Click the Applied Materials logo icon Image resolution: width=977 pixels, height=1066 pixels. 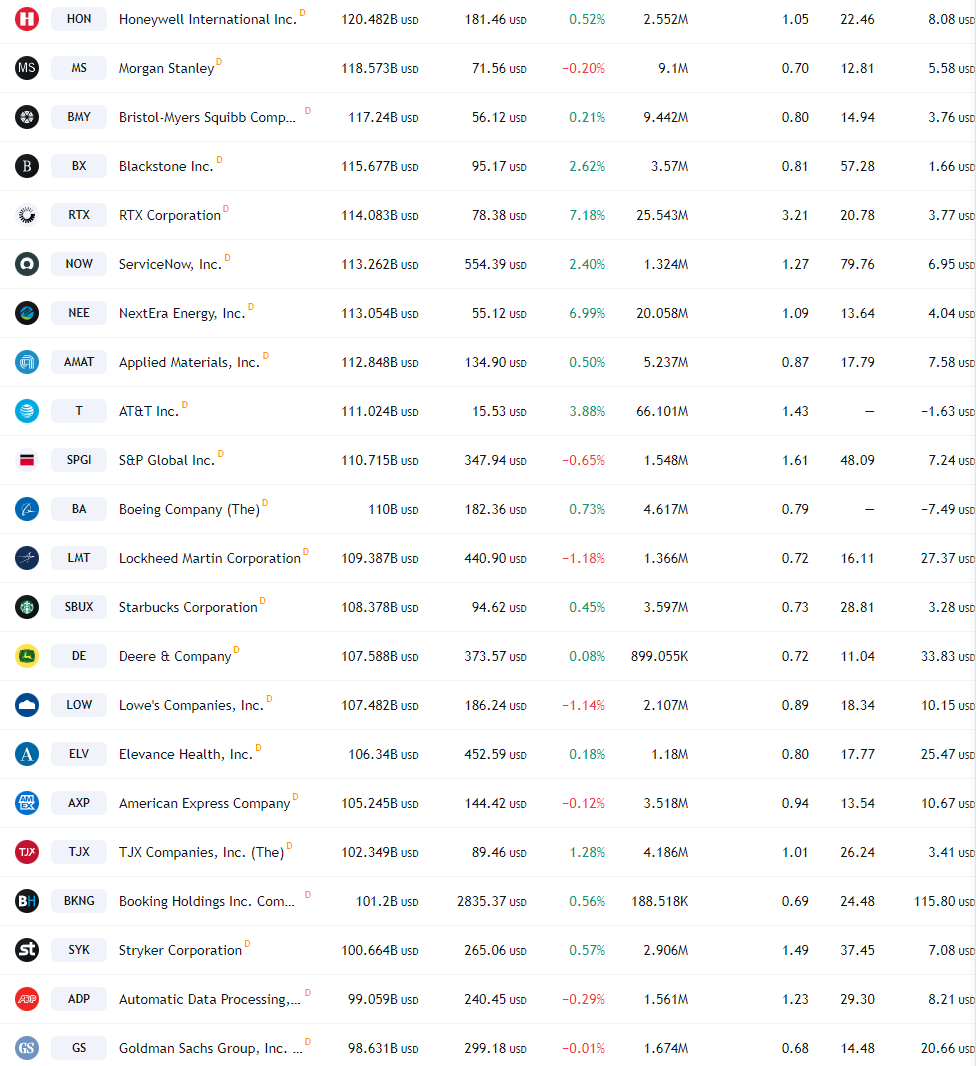coord(27,362)
